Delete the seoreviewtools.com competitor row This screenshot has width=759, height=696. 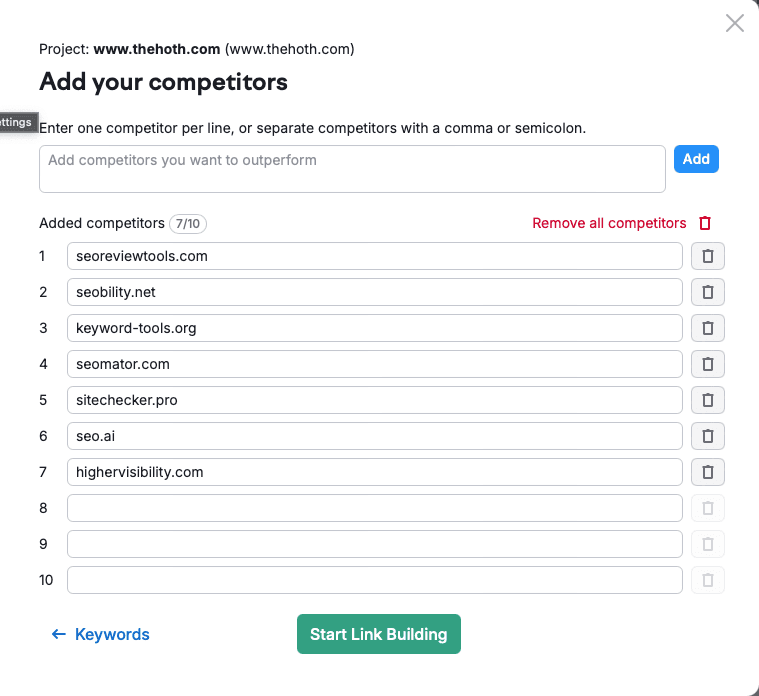click(708, 256)
